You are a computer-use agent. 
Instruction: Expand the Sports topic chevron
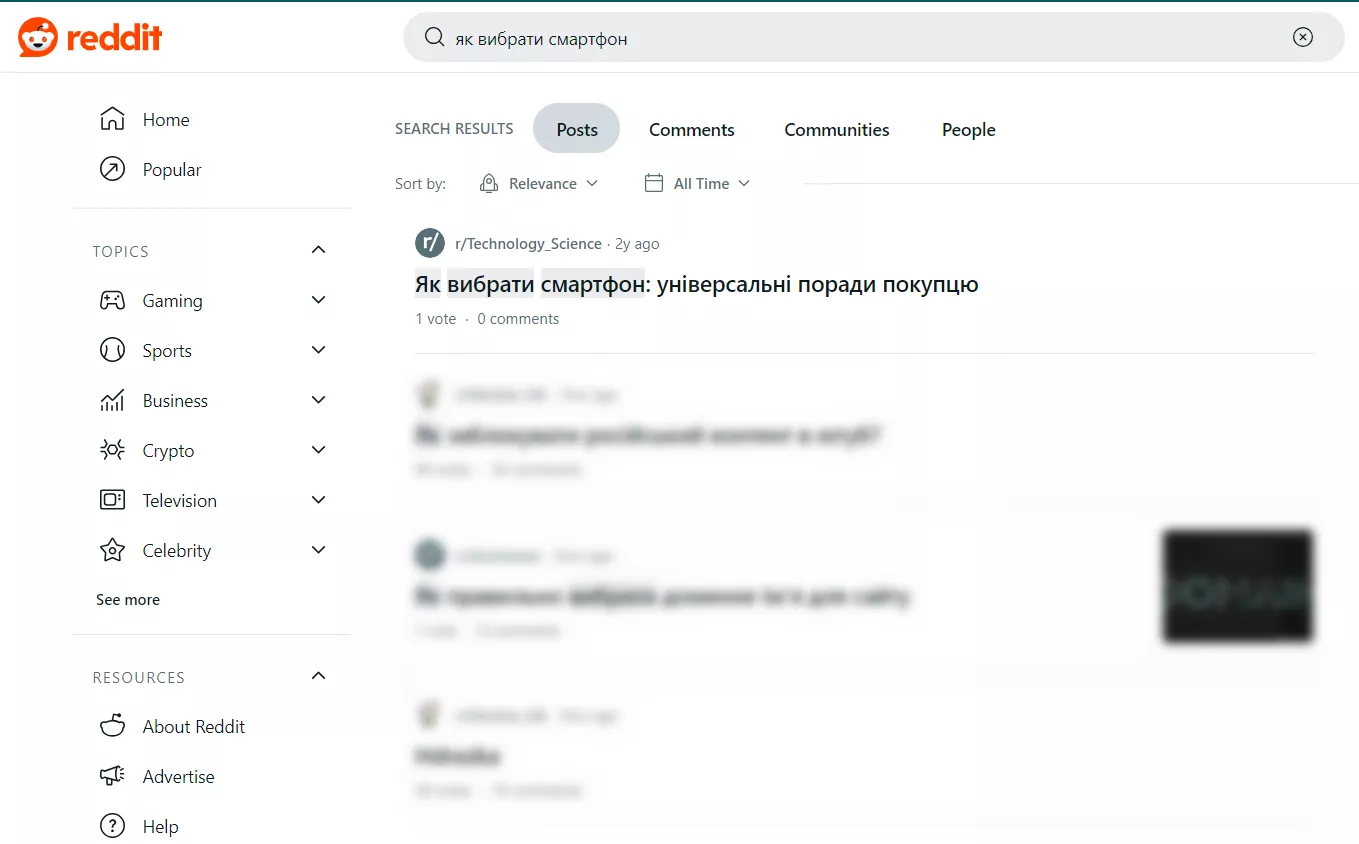pos(318,350)
